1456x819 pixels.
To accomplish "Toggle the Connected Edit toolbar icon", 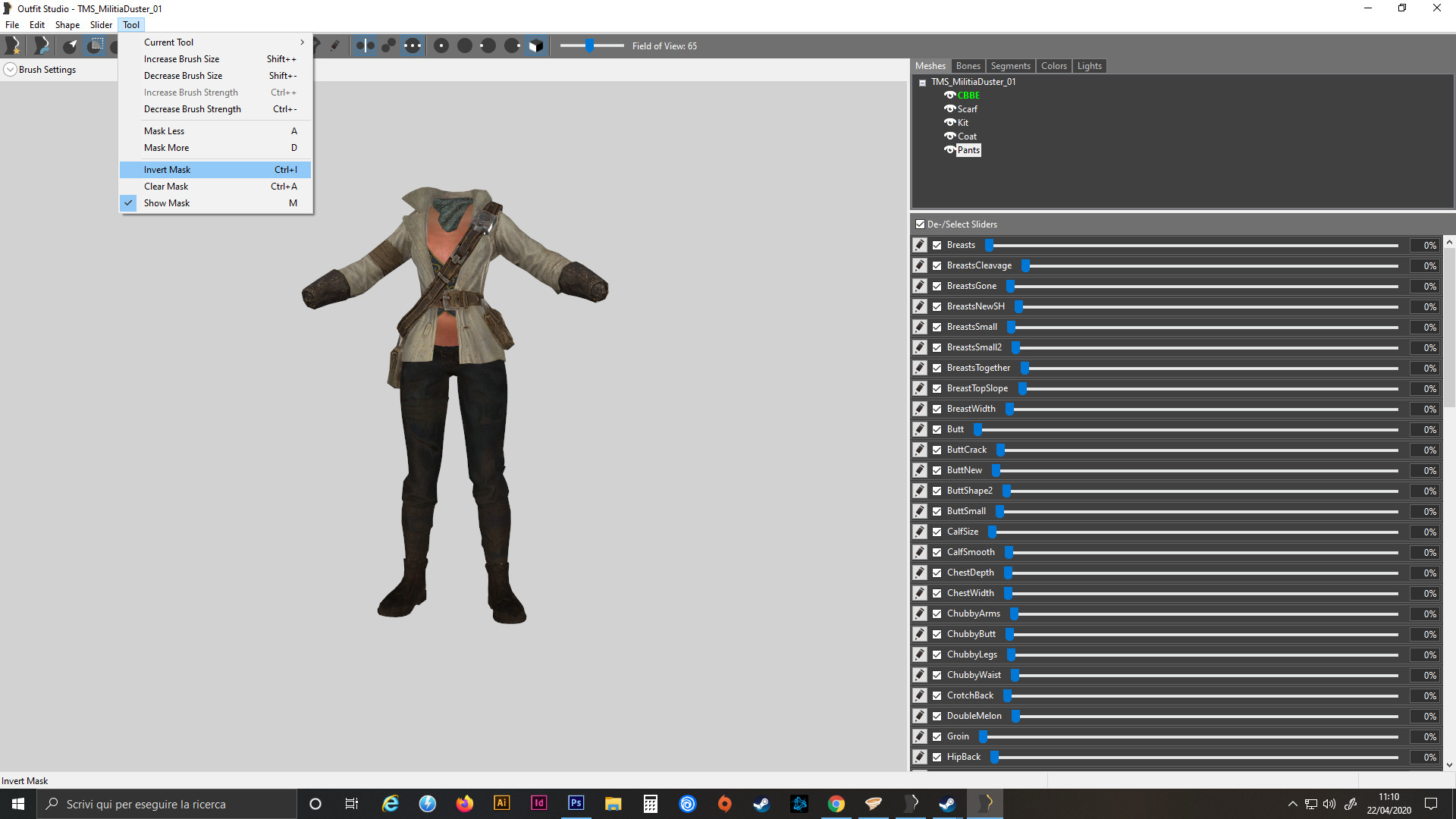I will 388,45.
